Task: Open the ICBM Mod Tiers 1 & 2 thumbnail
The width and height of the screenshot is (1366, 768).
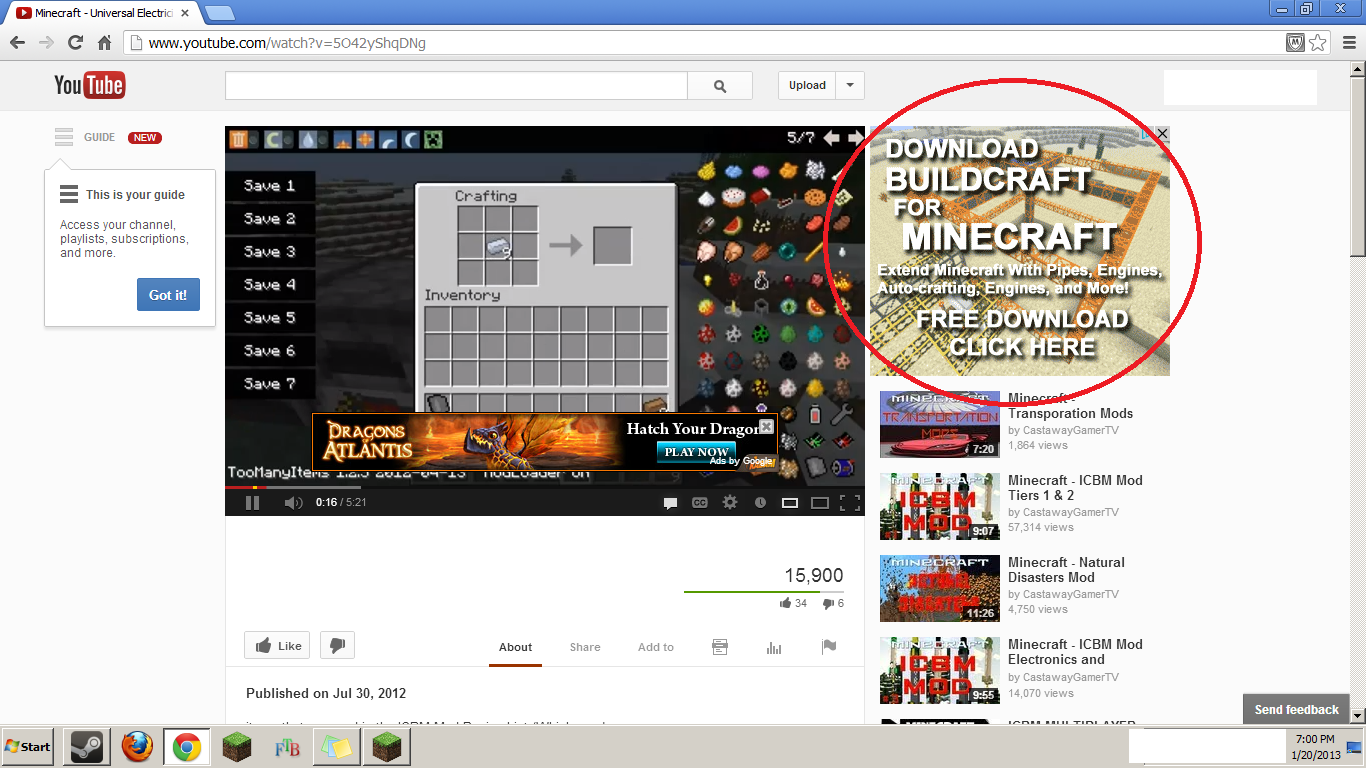Action: tap(939, 506)
